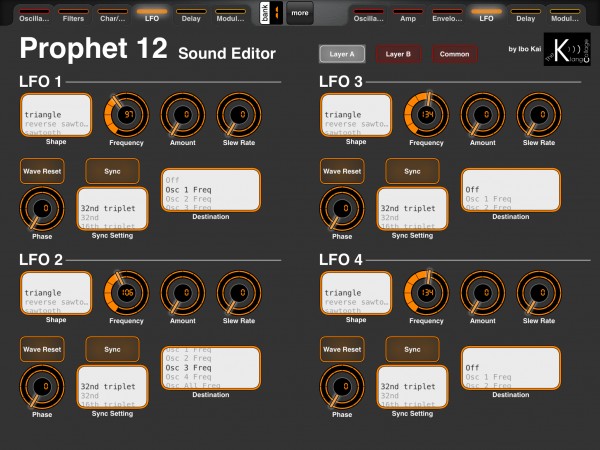Open the left Delay tab

click(x=191, y=15)
